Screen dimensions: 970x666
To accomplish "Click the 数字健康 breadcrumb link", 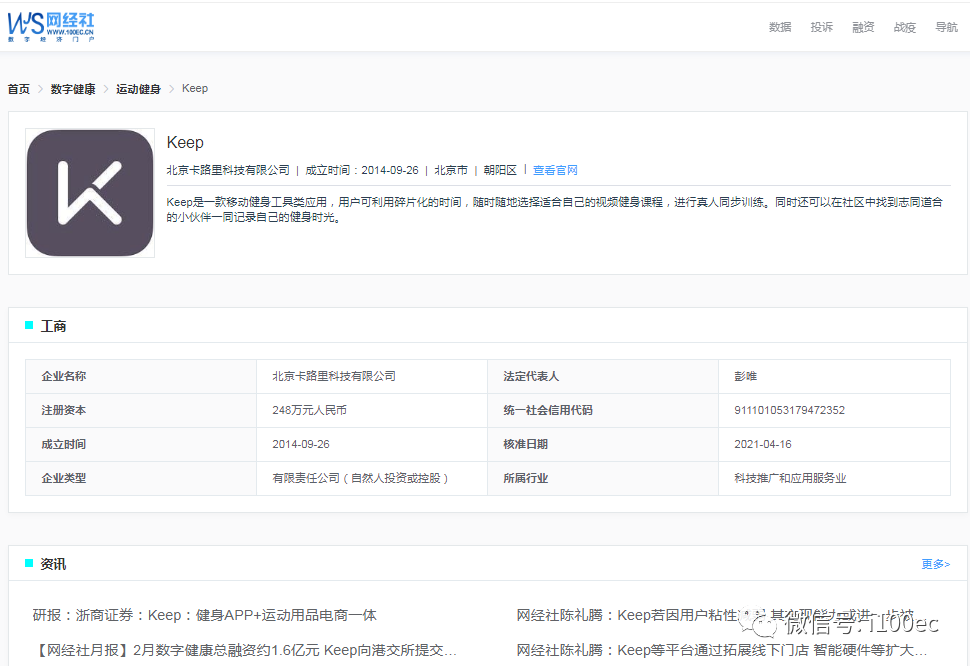I will coord(73,89).
